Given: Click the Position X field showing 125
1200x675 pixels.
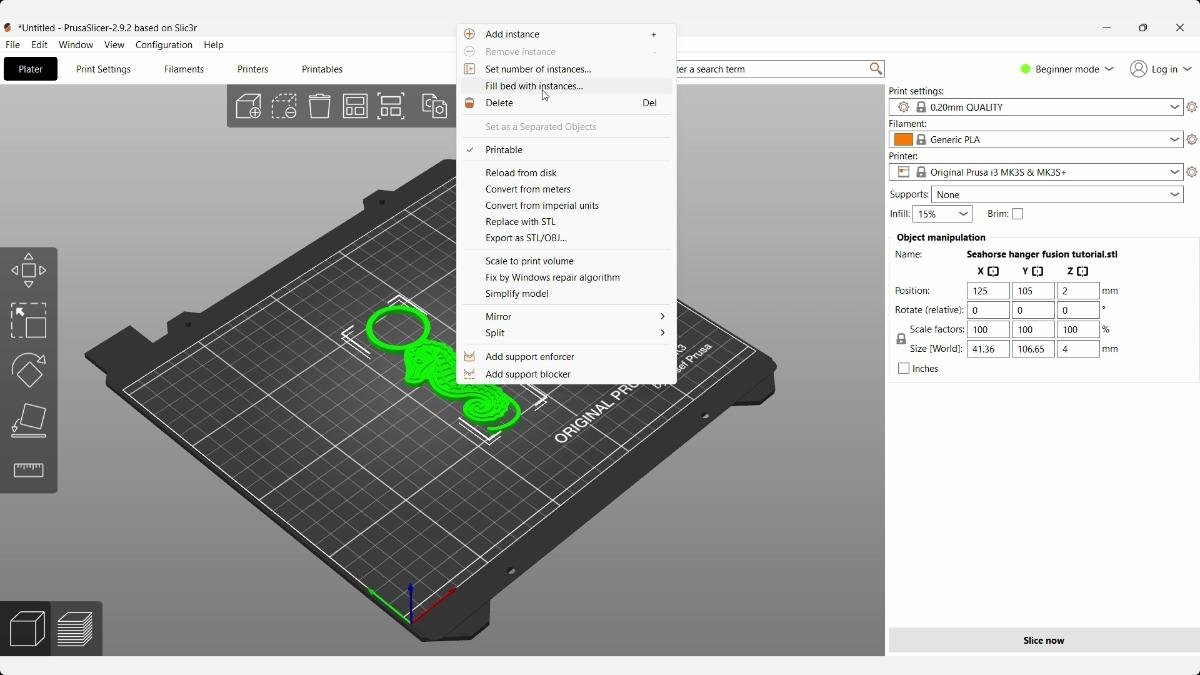Looking at the screenshot, I should (988, 291).
